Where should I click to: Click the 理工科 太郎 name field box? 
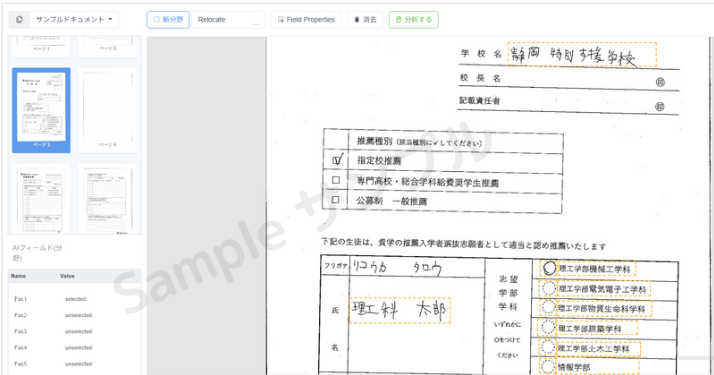coord(400,310)
